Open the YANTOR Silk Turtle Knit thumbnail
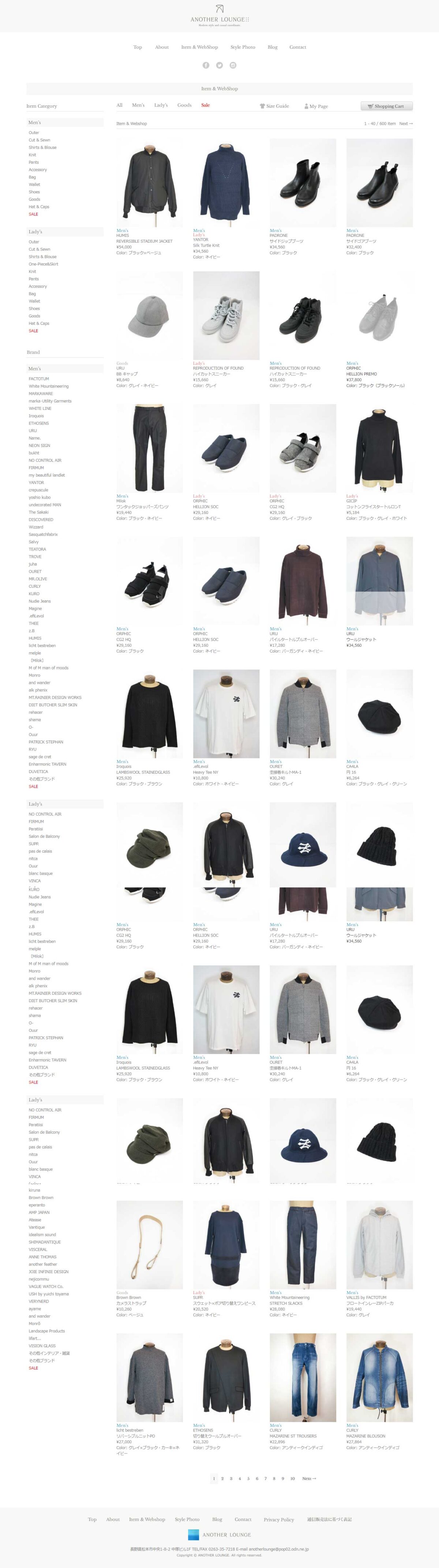This screenshot has width=439, height=1568. click(x=226, y=183)
